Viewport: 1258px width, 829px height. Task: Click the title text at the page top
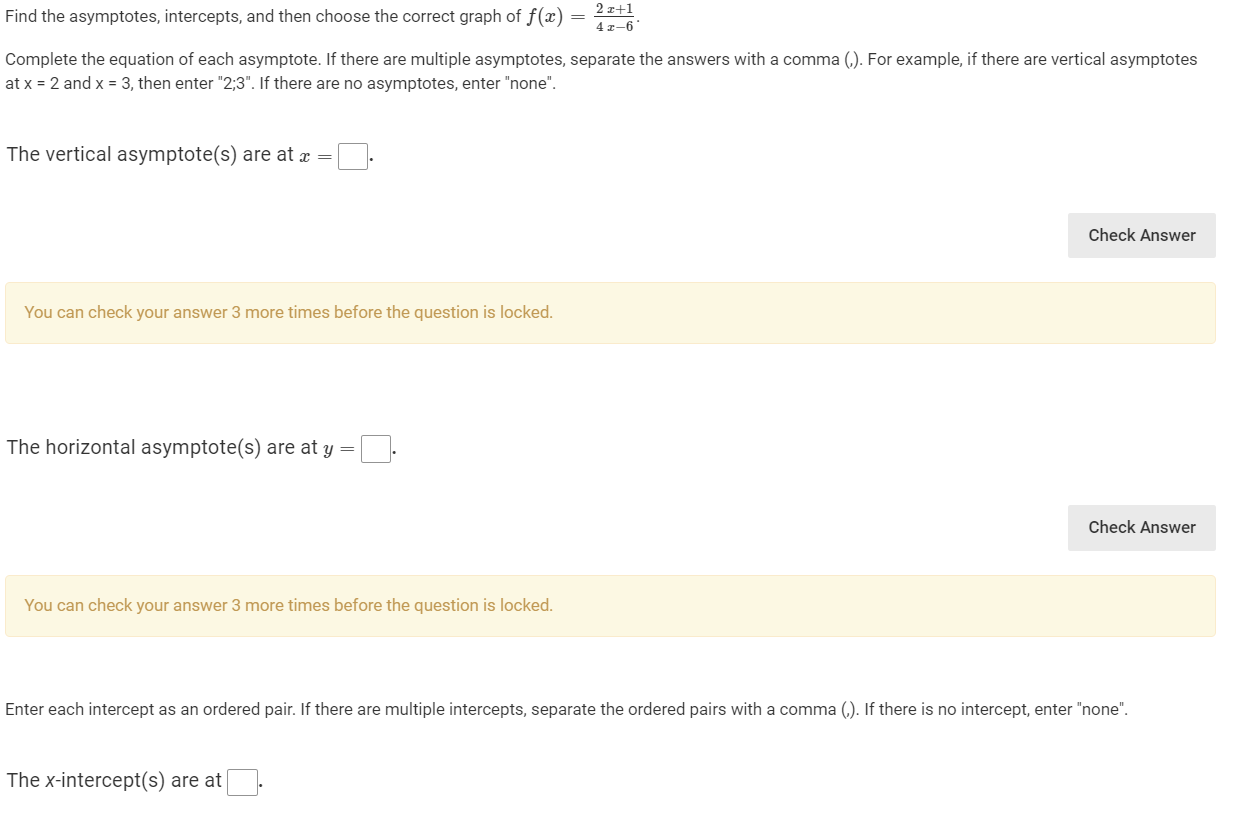pyautogui.click(x=300, y=16)
